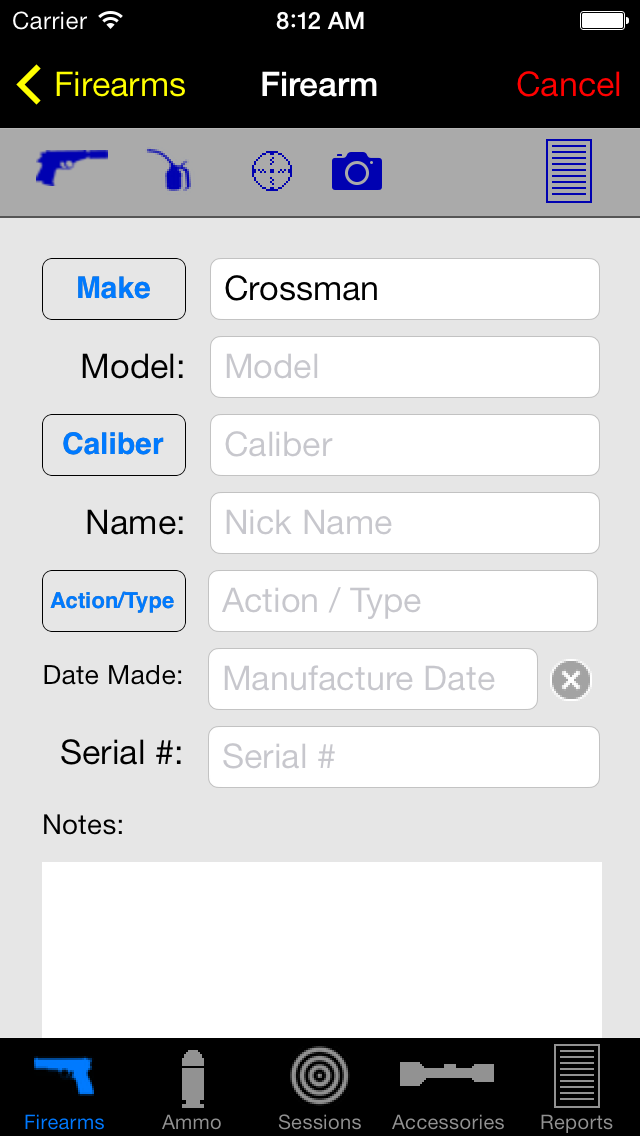Image resolution: width=640 pixels, height=1136 pixels.
Task: Tap the Firearms tab at bottom
Action: tap(64, 1088)
